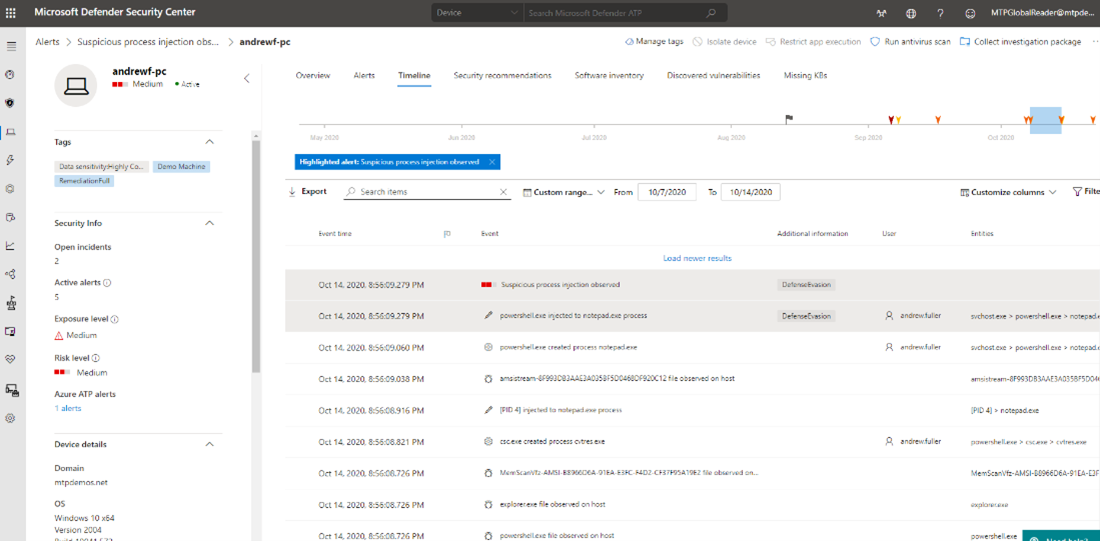Click the dark red alert marker on timeline
This screenshot has height=541, width=1100.
coord(891,120)
